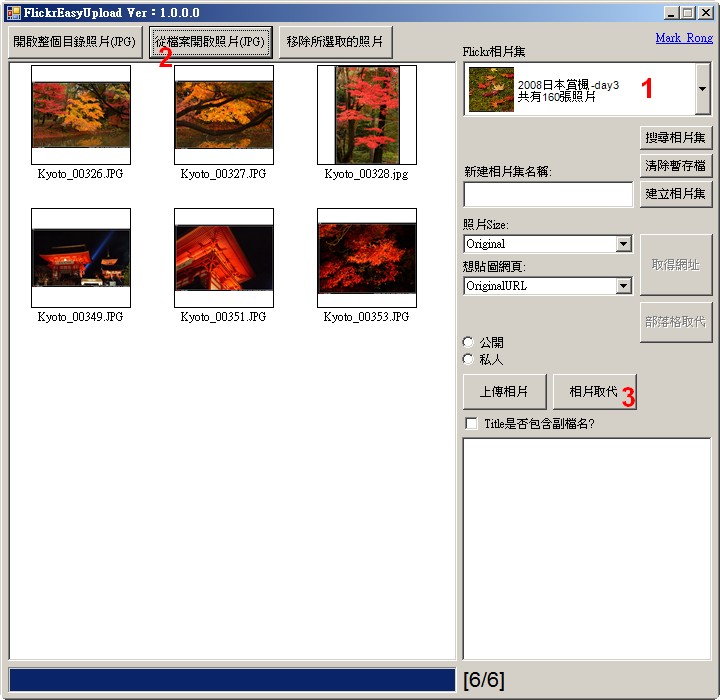Select thumbnail Kyoto_00349.JPG

pos(81,258)
